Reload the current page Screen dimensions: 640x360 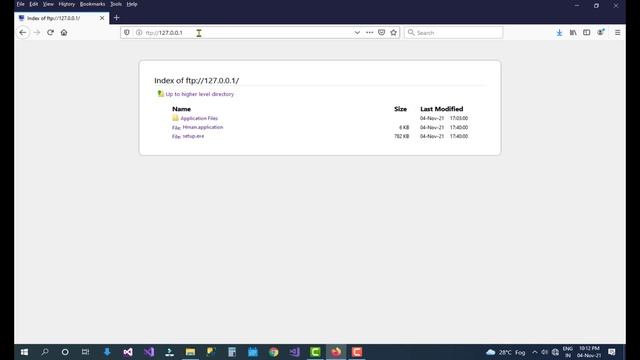pos(50,33)
